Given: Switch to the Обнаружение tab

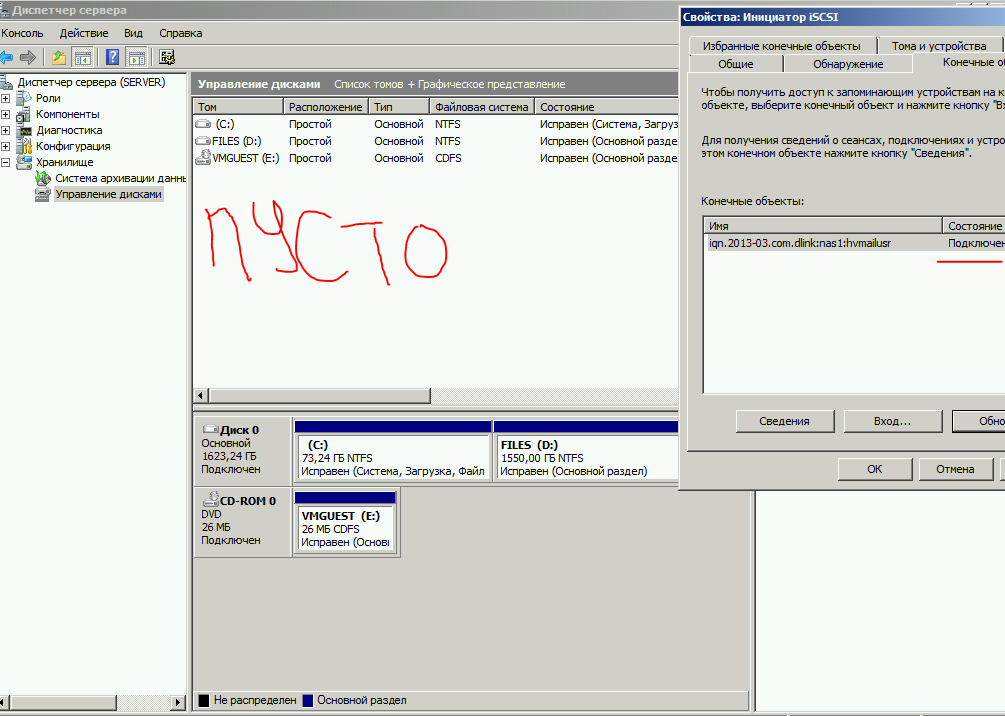Looking at the screenshot, I should tap(848, 63).
